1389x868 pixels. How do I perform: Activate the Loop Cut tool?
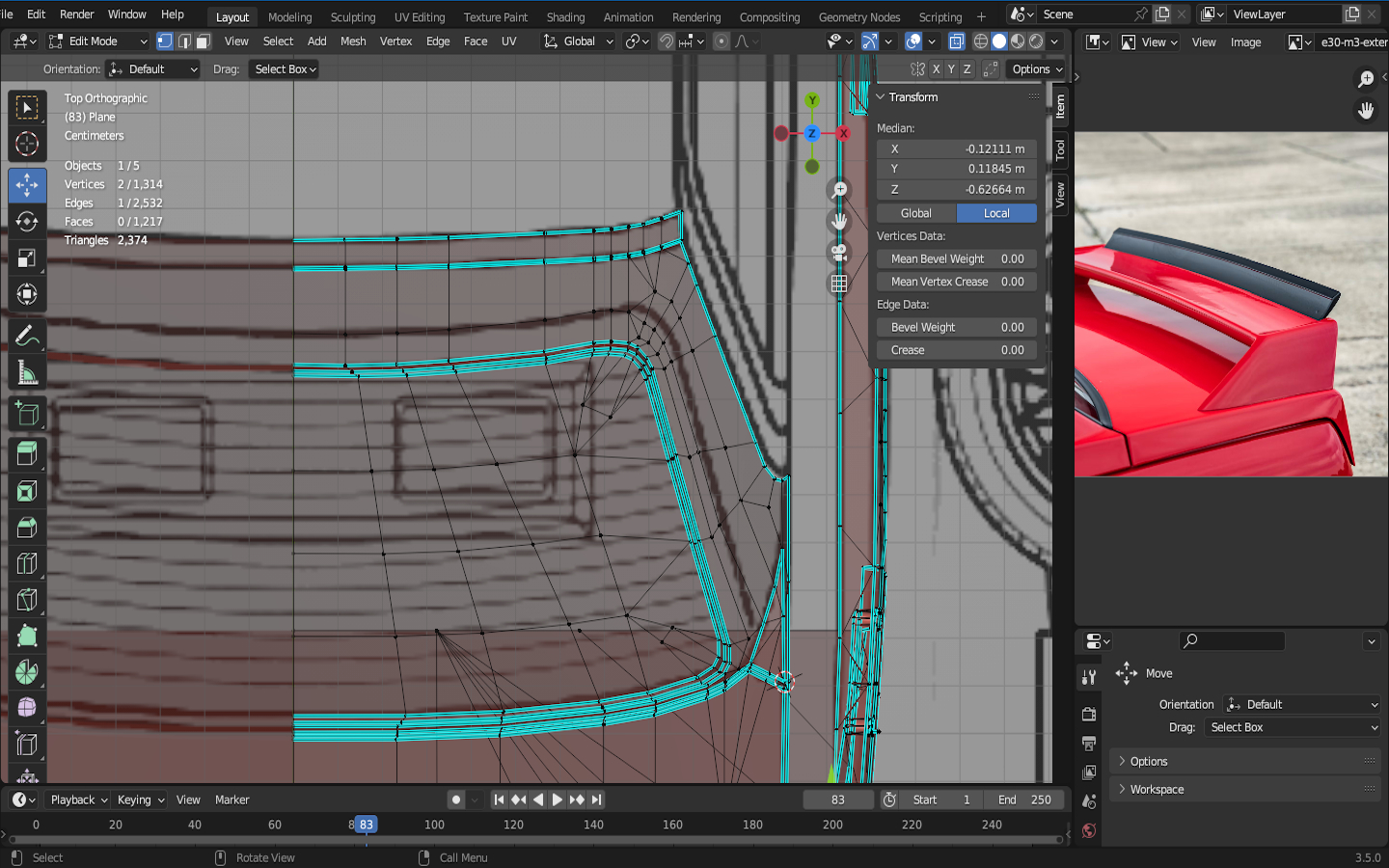(27, 563)
